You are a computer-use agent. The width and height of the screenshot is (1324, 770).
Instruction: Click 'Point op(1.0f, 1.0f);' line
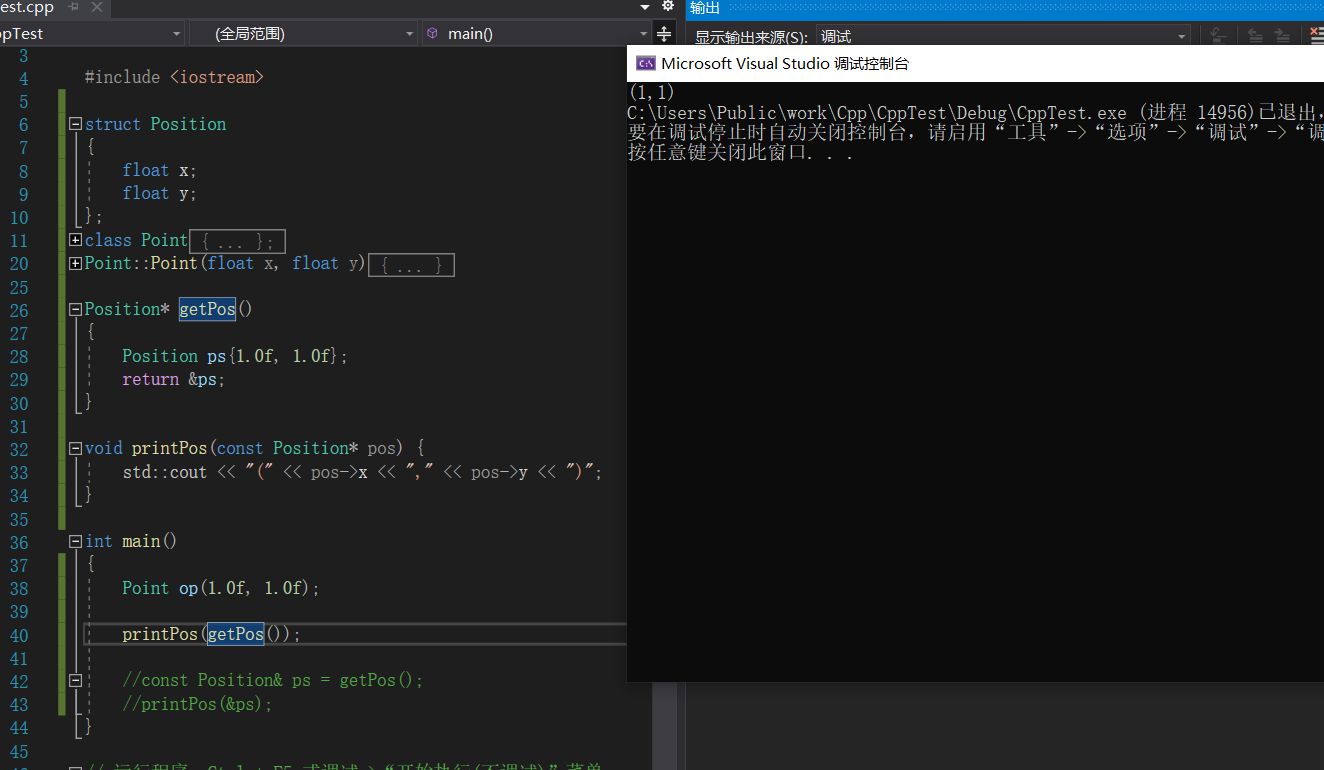221,588
